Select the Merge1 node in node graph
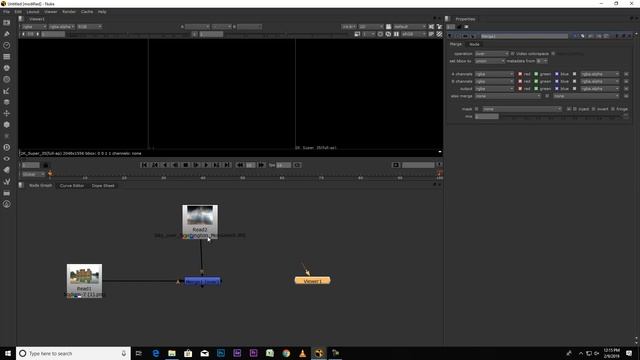This screenshot has width=640, height=360. click(202, 281)
